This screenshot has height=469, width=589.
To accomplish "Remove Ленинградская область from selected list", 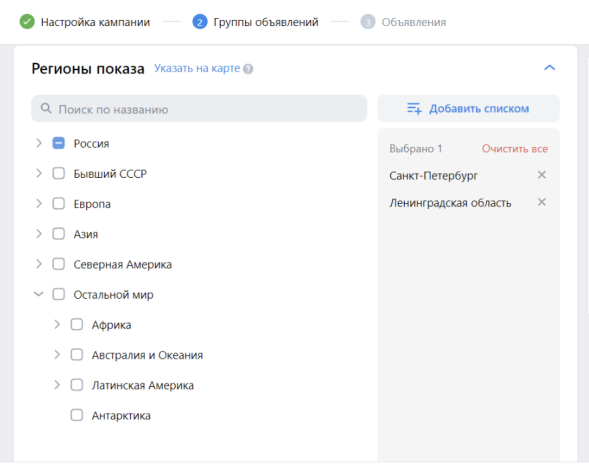I will [541, 202].
